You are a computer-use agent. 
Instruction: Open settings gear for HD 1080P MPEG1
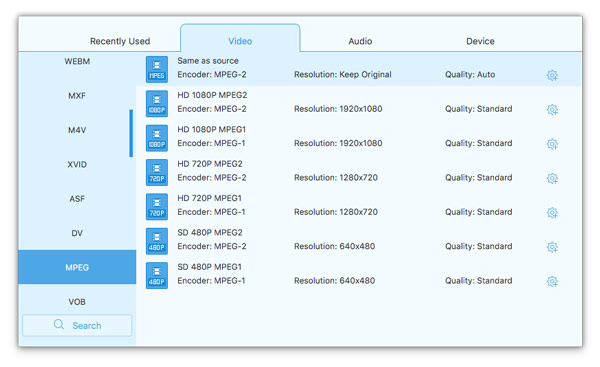click(x=552, y=144)
